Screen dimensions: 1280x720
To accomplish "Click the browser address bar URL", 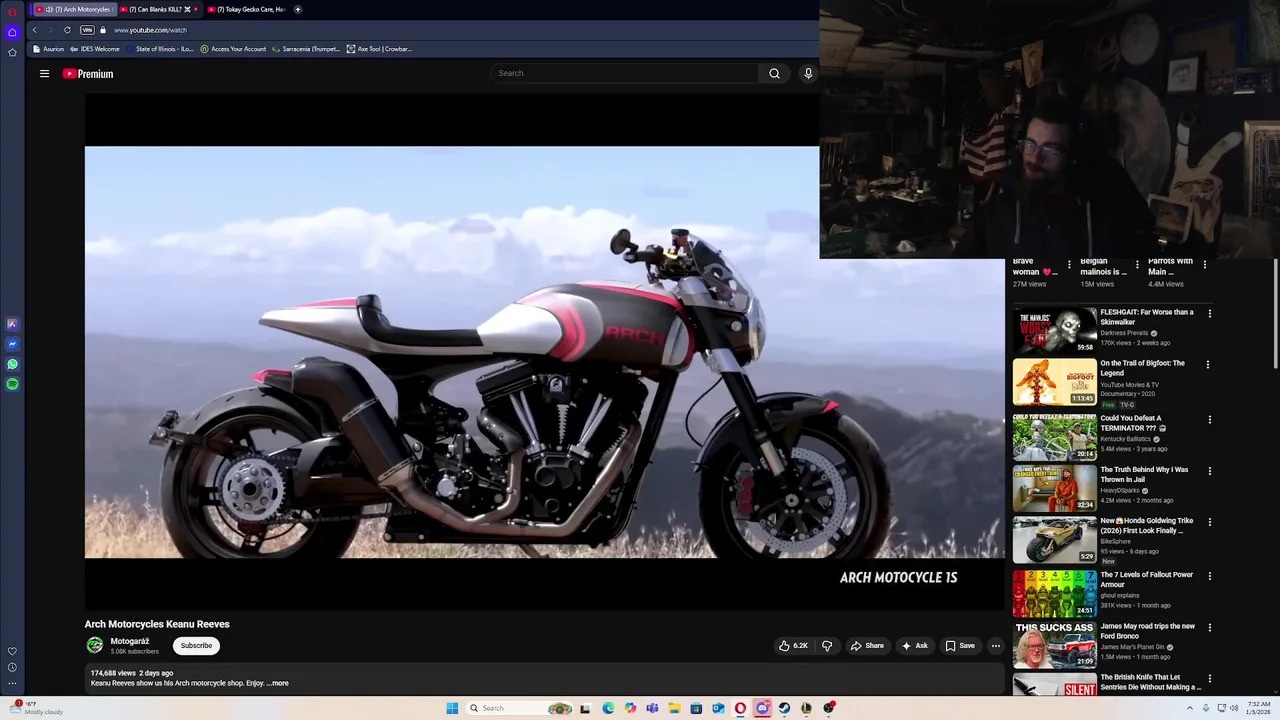I will (x=150, y=30).
